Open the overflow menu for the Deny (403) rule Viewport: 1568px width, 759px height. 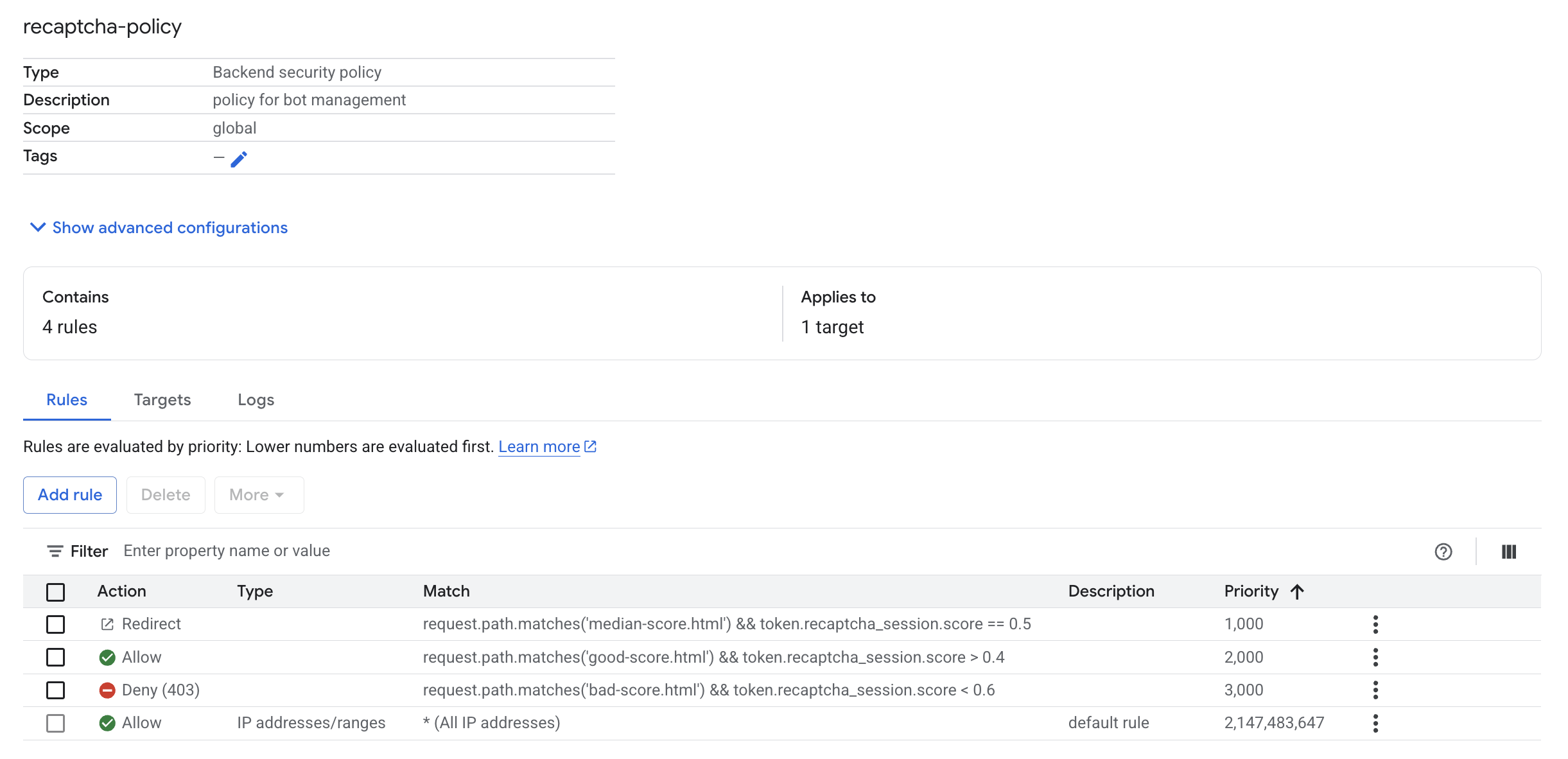point(1375,690)
